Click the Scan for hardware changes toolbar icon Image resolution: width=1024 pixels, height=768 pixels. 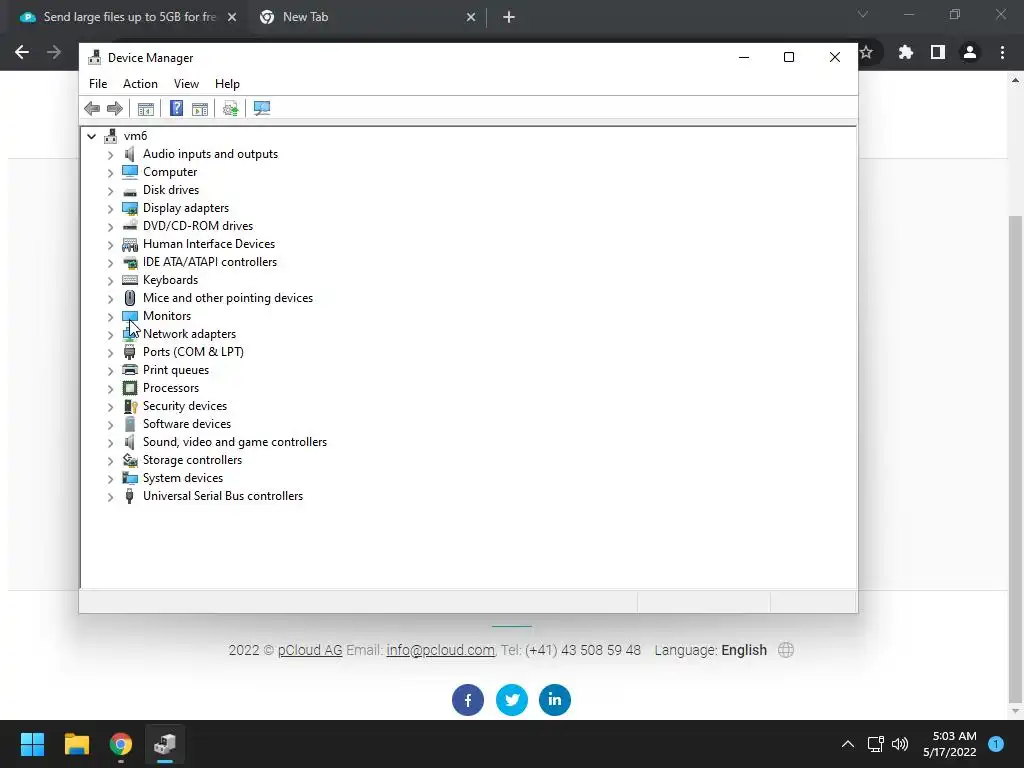coord(262,108)
